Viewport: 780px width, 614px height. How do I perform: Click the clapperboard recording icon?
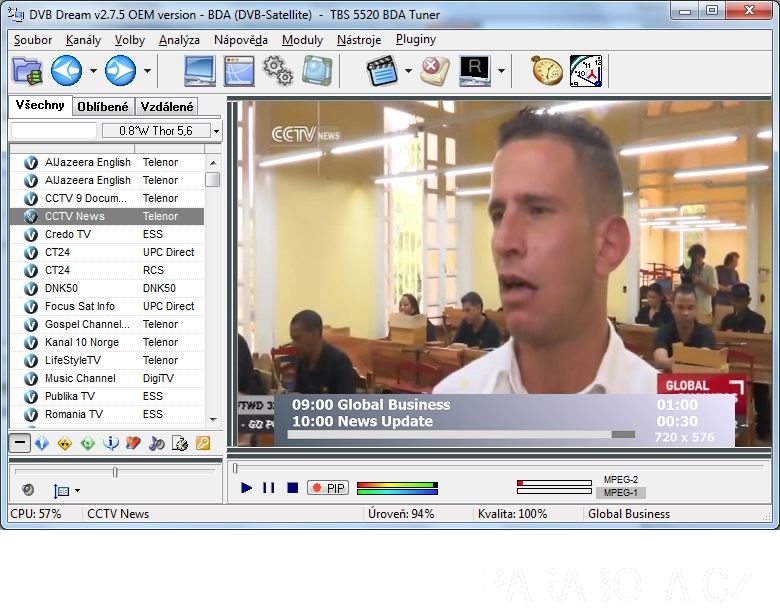tap(382, 71)
